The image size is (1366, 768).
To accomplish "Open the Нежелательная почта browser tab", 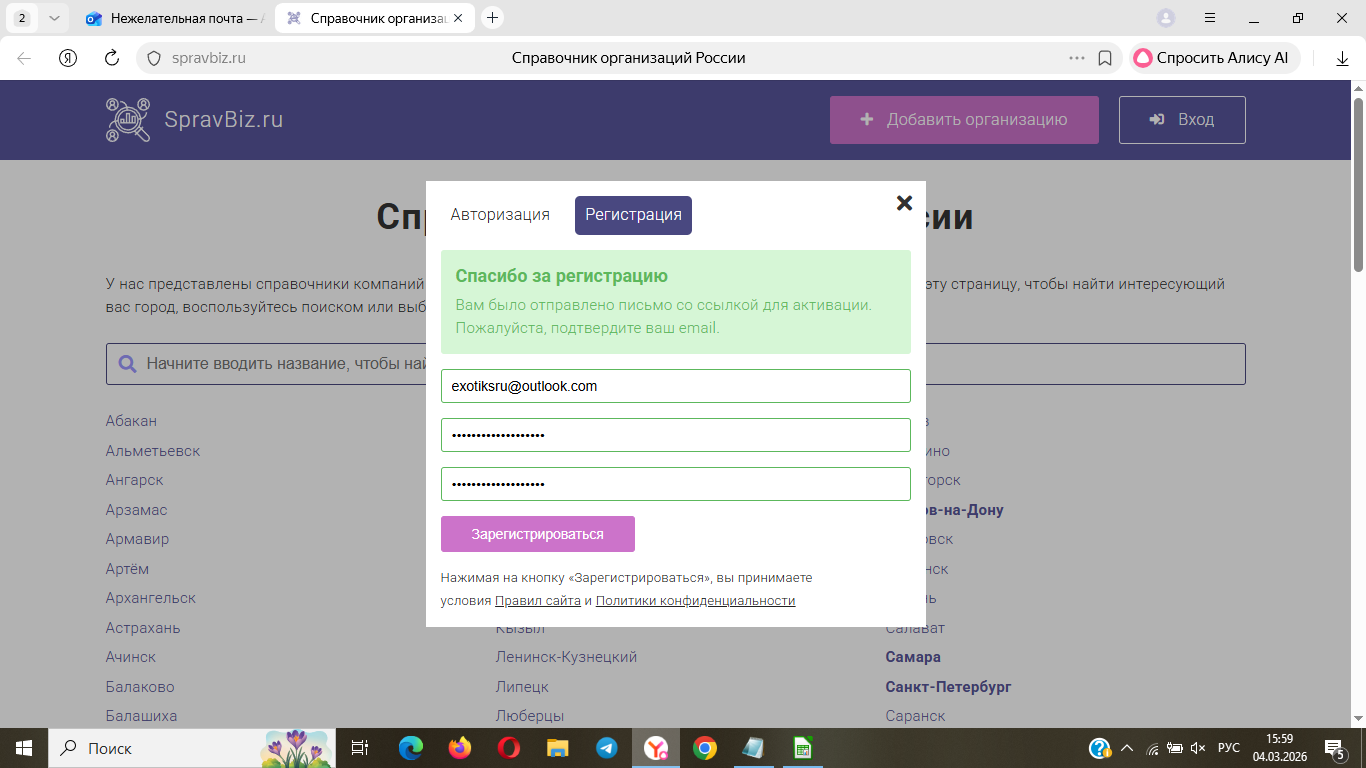I will (x=174, y=18).
